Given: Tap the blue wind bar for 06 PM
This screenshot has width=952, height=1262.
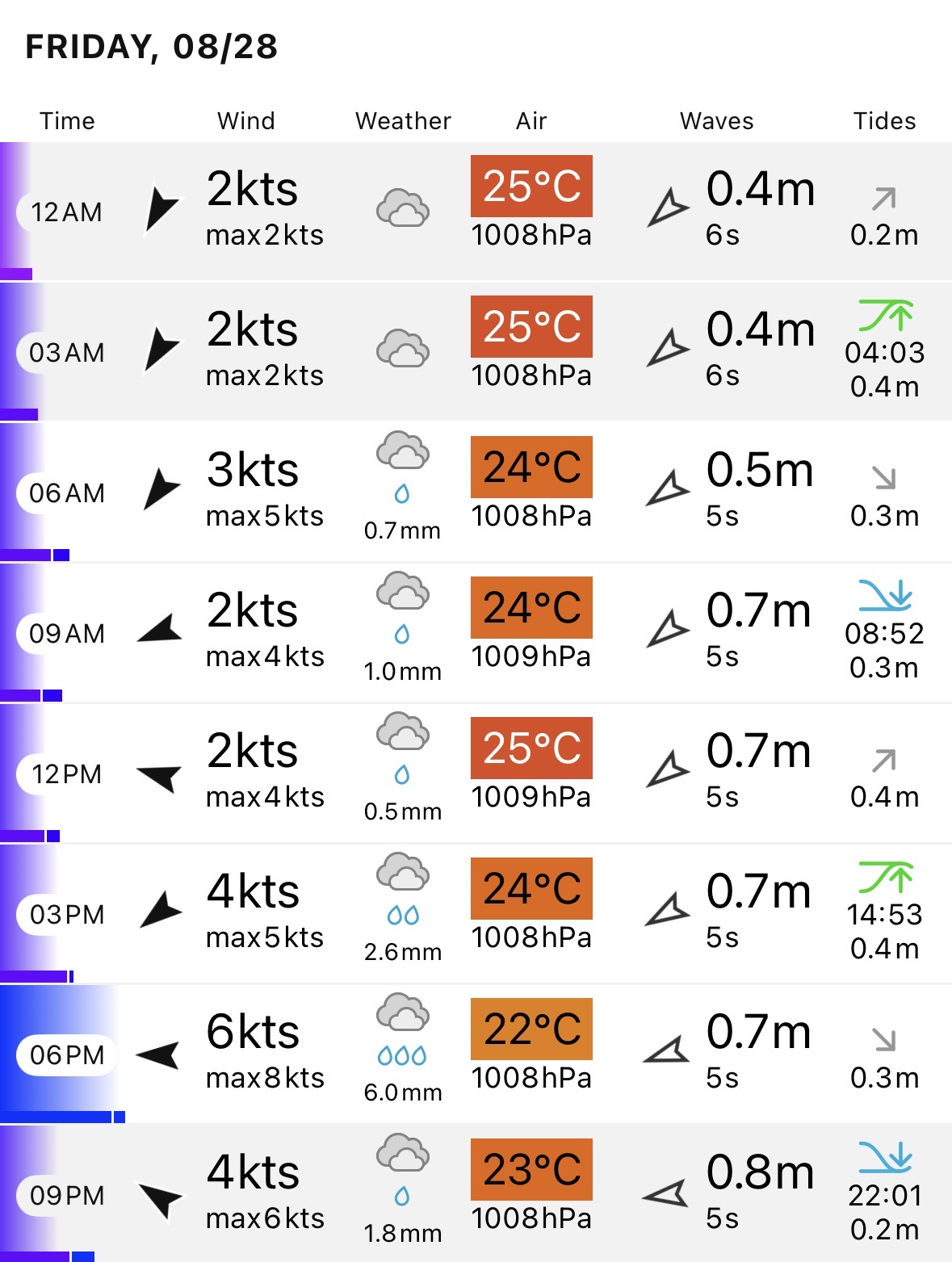Looking at the screenshot, I should coord(62,1117).
